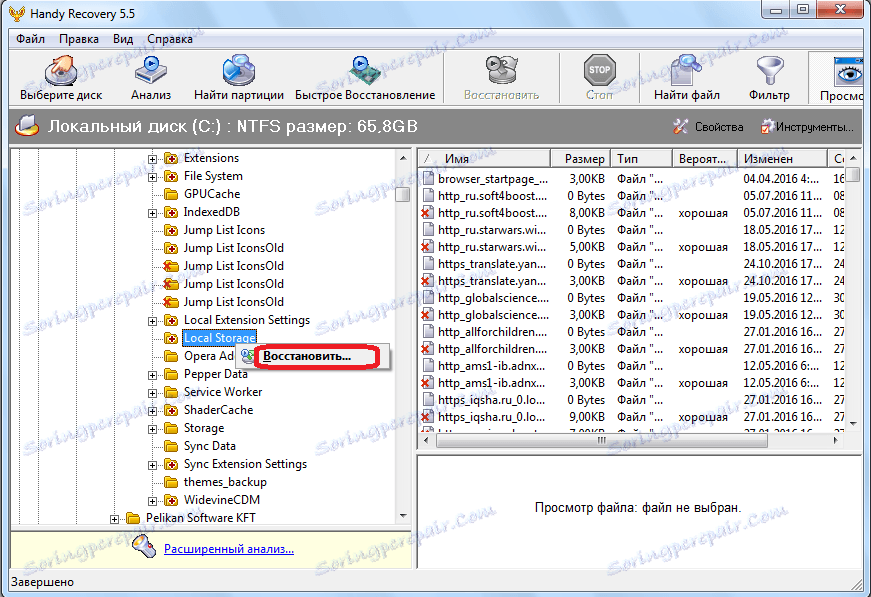Expand the File System folder node
Viewport: 871px width, 597px height.
(152, 177)
